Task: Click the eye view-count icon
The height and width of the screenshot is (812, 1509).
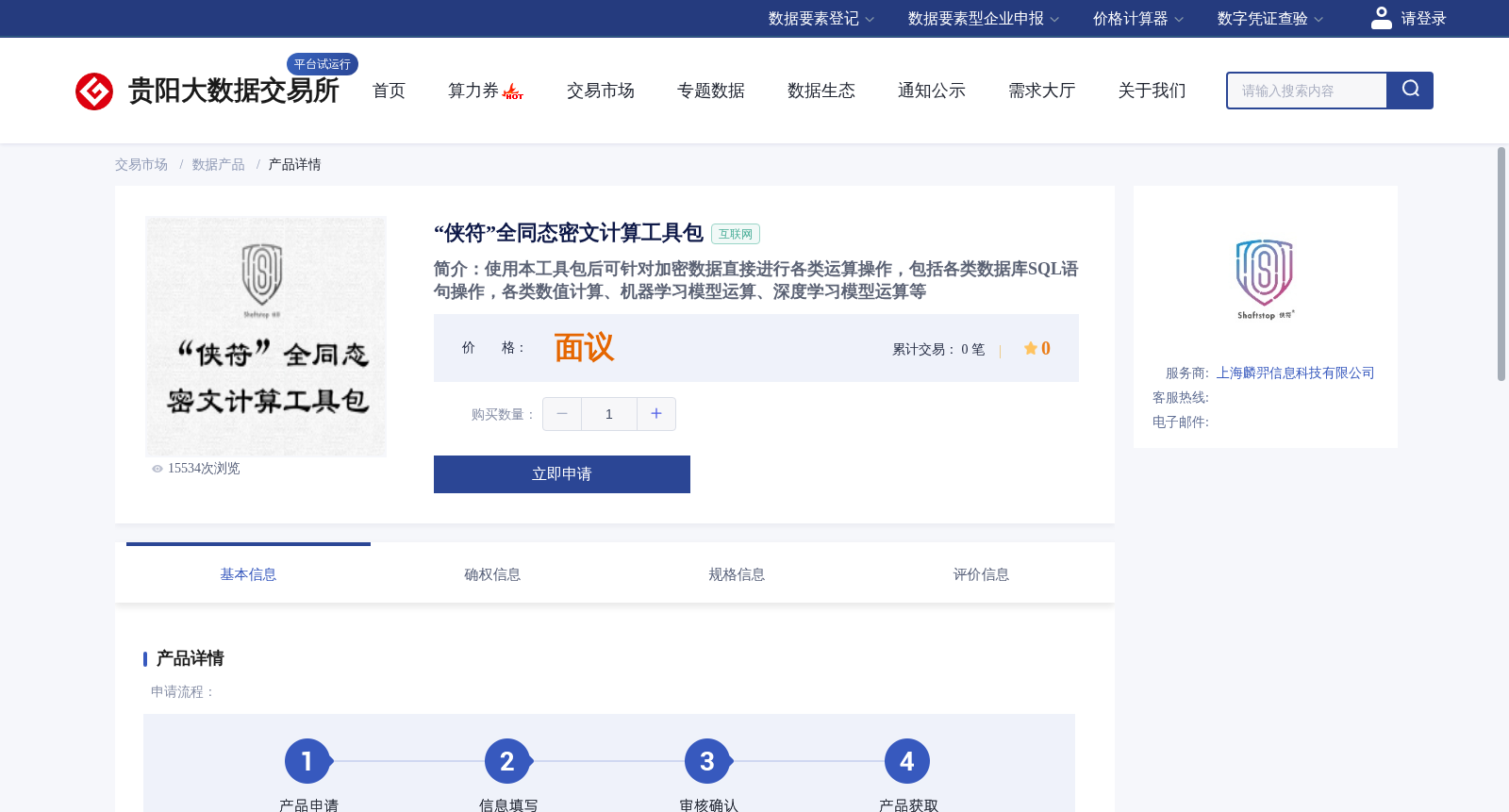Action: tap(158, 469)
